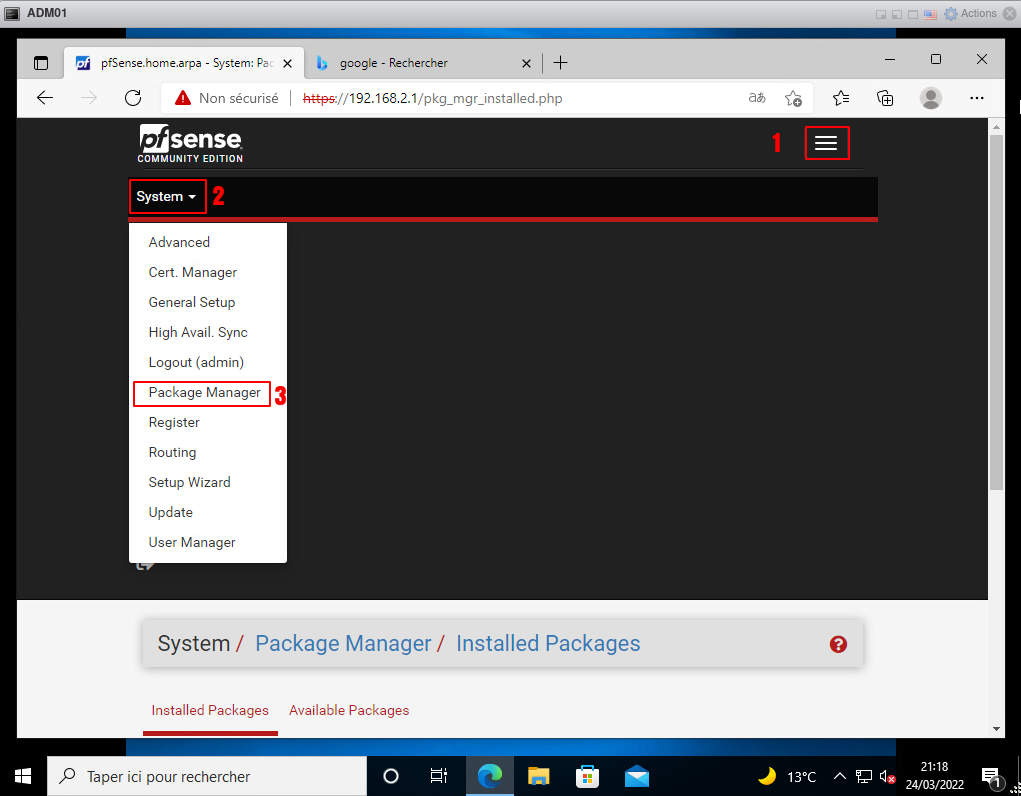Toggle the pfSense hamburger navigation menu
The image size is (1021, 796).
click(826, 144)
